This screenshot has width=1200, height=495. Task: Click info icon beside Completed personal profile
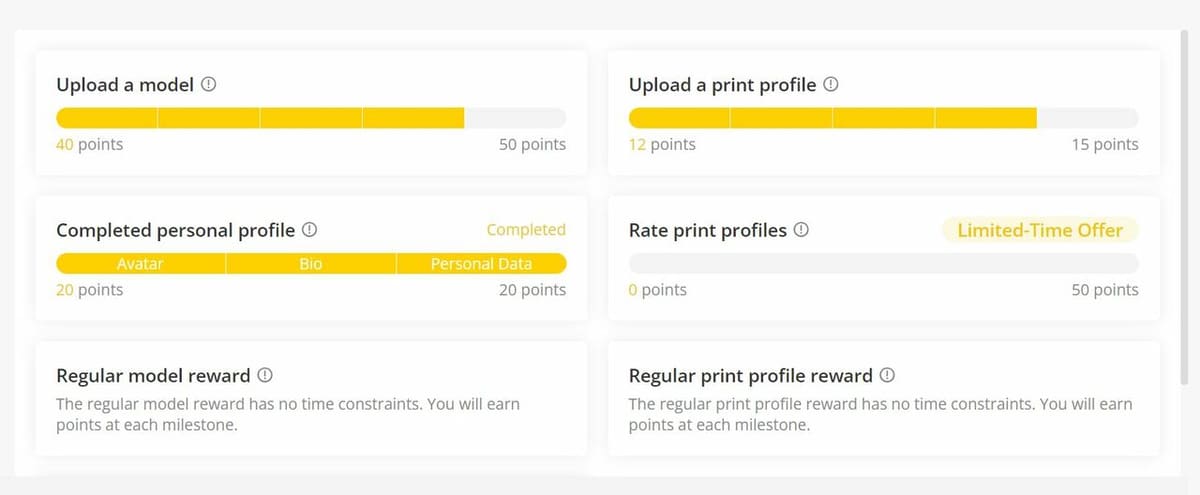[310, 230]
